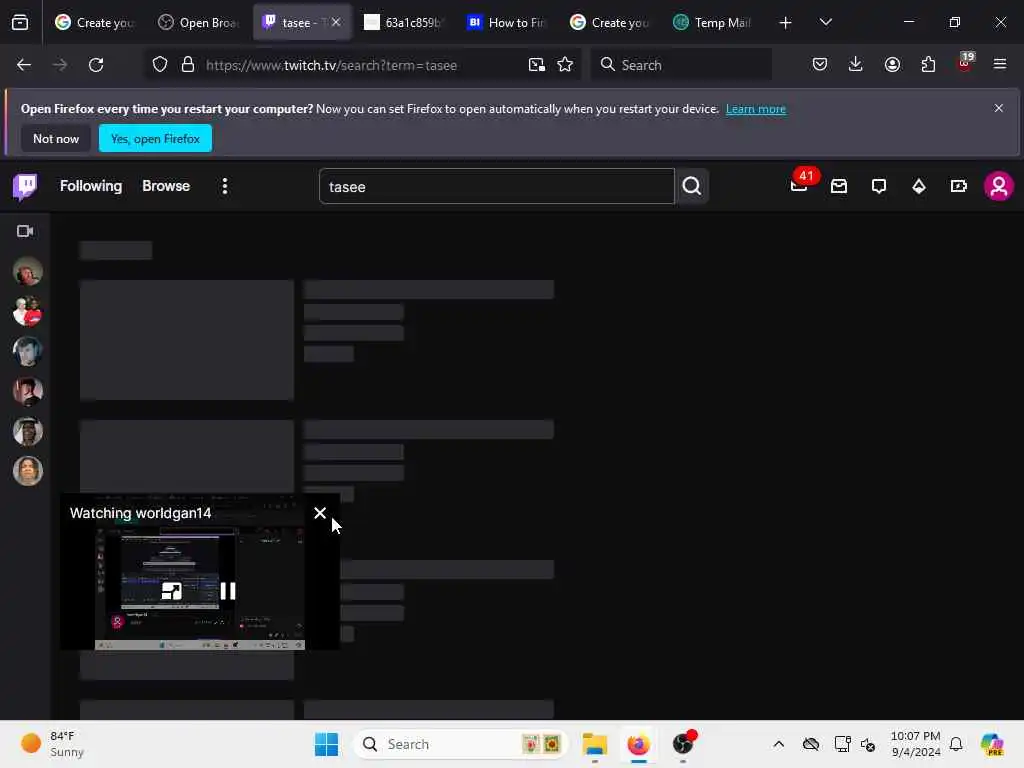
Task: Reload the current page
Action: pyautogui.click(x=96, y=65)
